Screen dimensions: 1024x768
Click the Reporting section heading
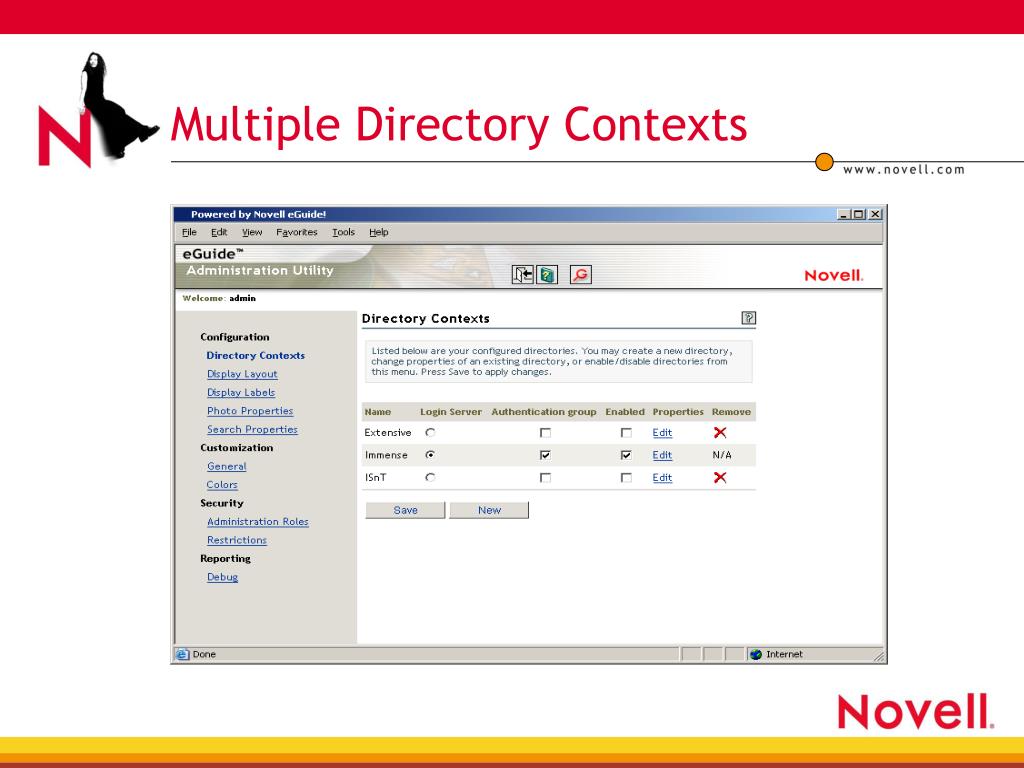[x=225, y=558]
